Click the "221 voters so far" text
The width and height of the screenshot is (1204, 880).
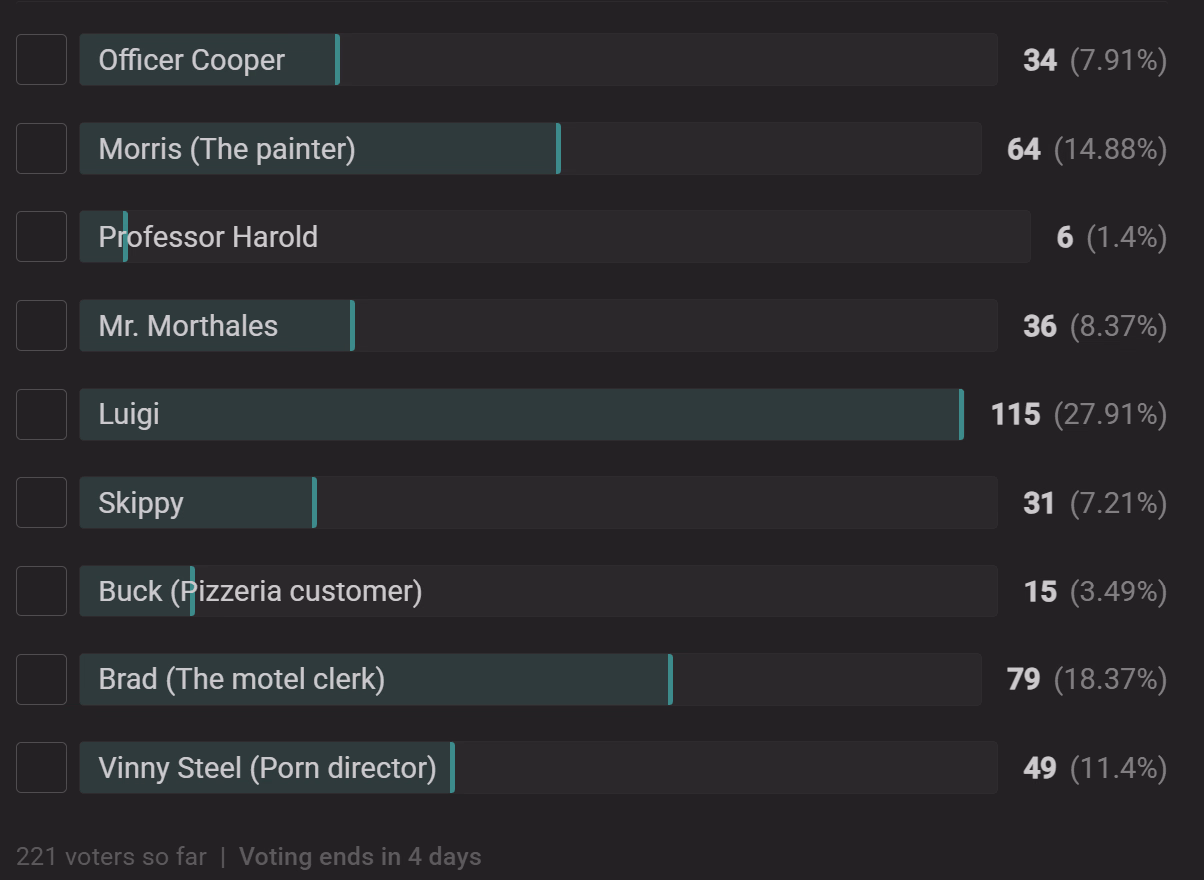pyautogui.click(x=111, y=857)
